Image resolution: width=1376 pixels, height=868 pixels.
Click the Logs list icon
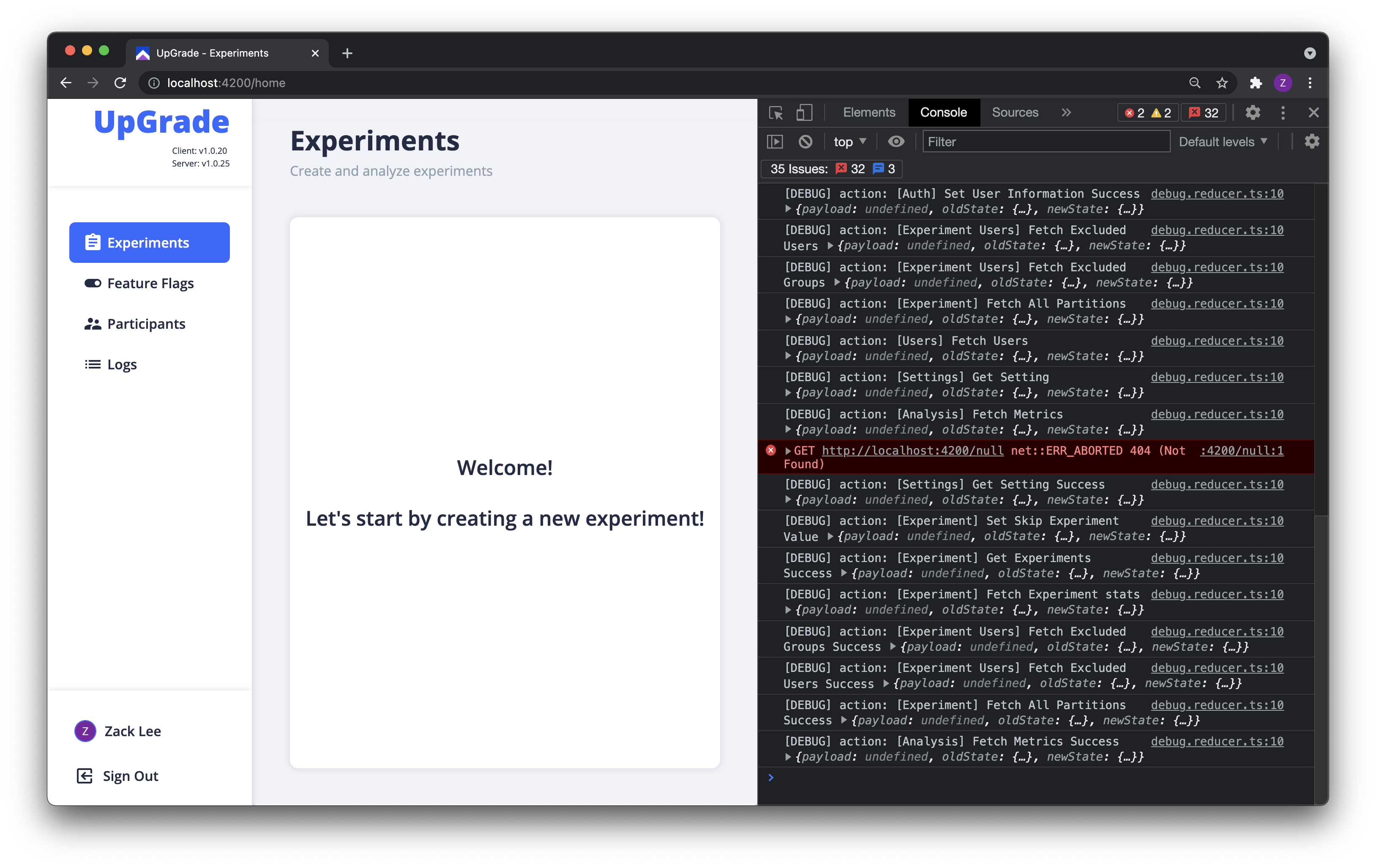92,364
